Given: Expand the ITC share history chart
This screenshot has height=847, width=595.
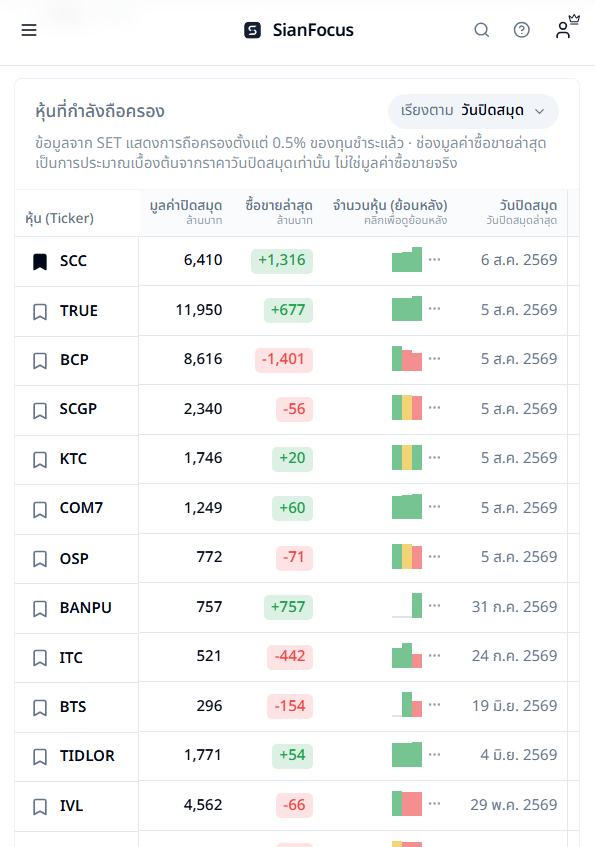Looking at the screenshot, I should click(x=407, y=655).
